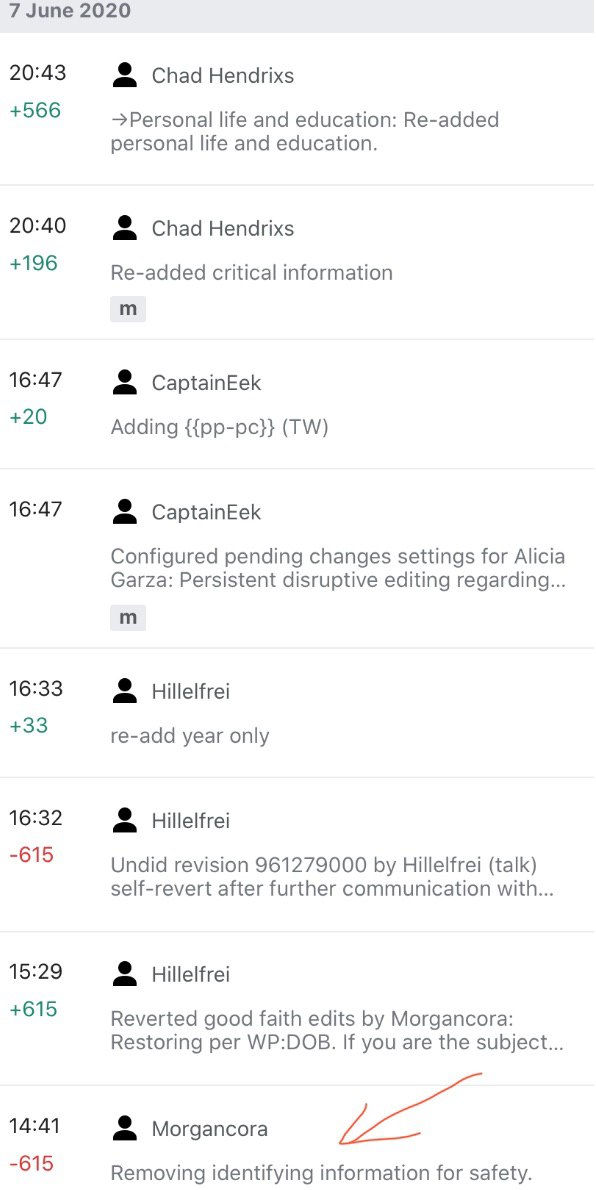Open Morgancora's user page link
The image size is (596, 1190).
tap(210, 1129)
